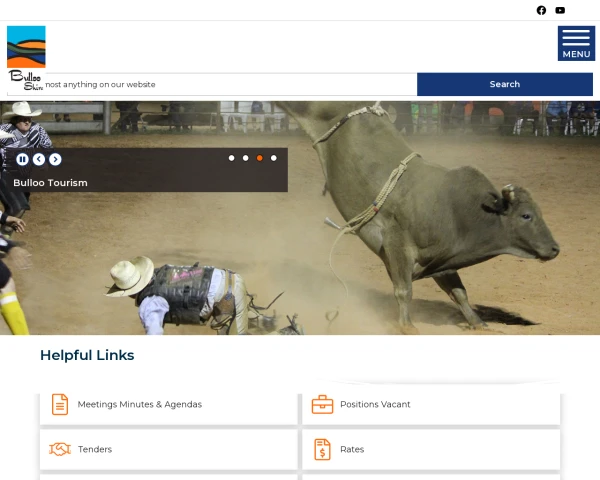Click the dollar invoice icon for Rates
Image resolution: width=600 pixels, height=480 pixels.
tap(322, 449)
